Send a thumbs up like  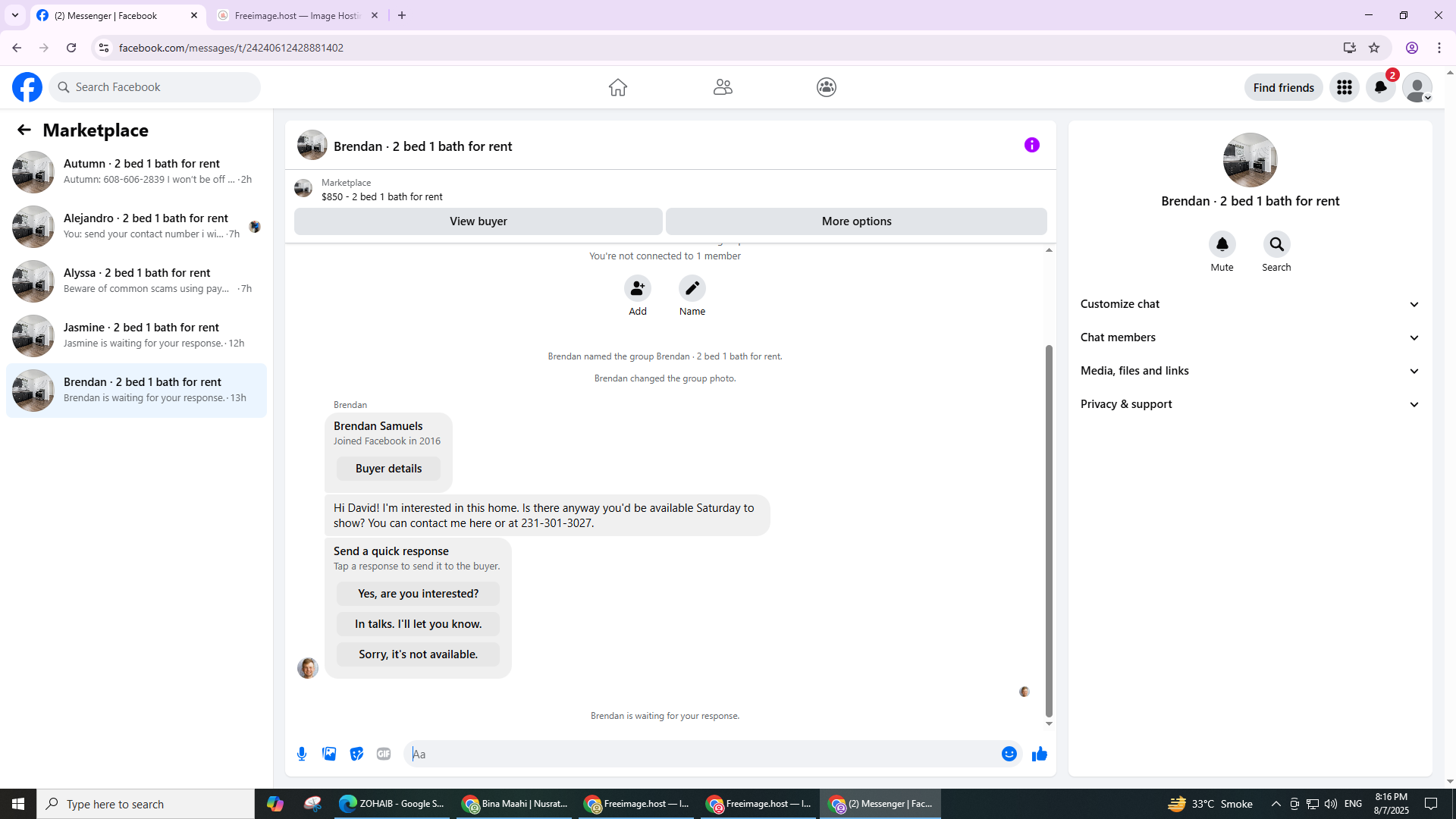(1040, 754)
